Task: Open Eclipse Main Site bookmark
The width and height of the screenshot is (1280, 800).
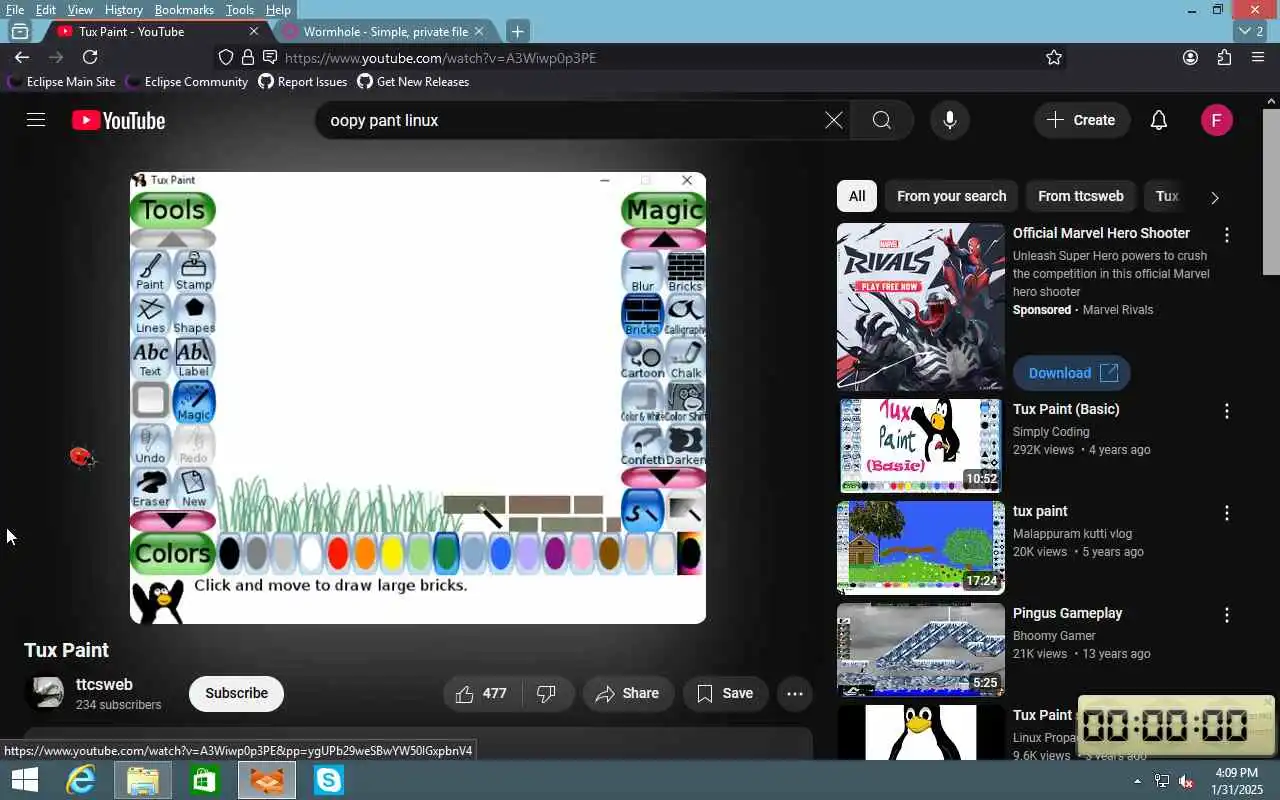Action: point(62,82)
